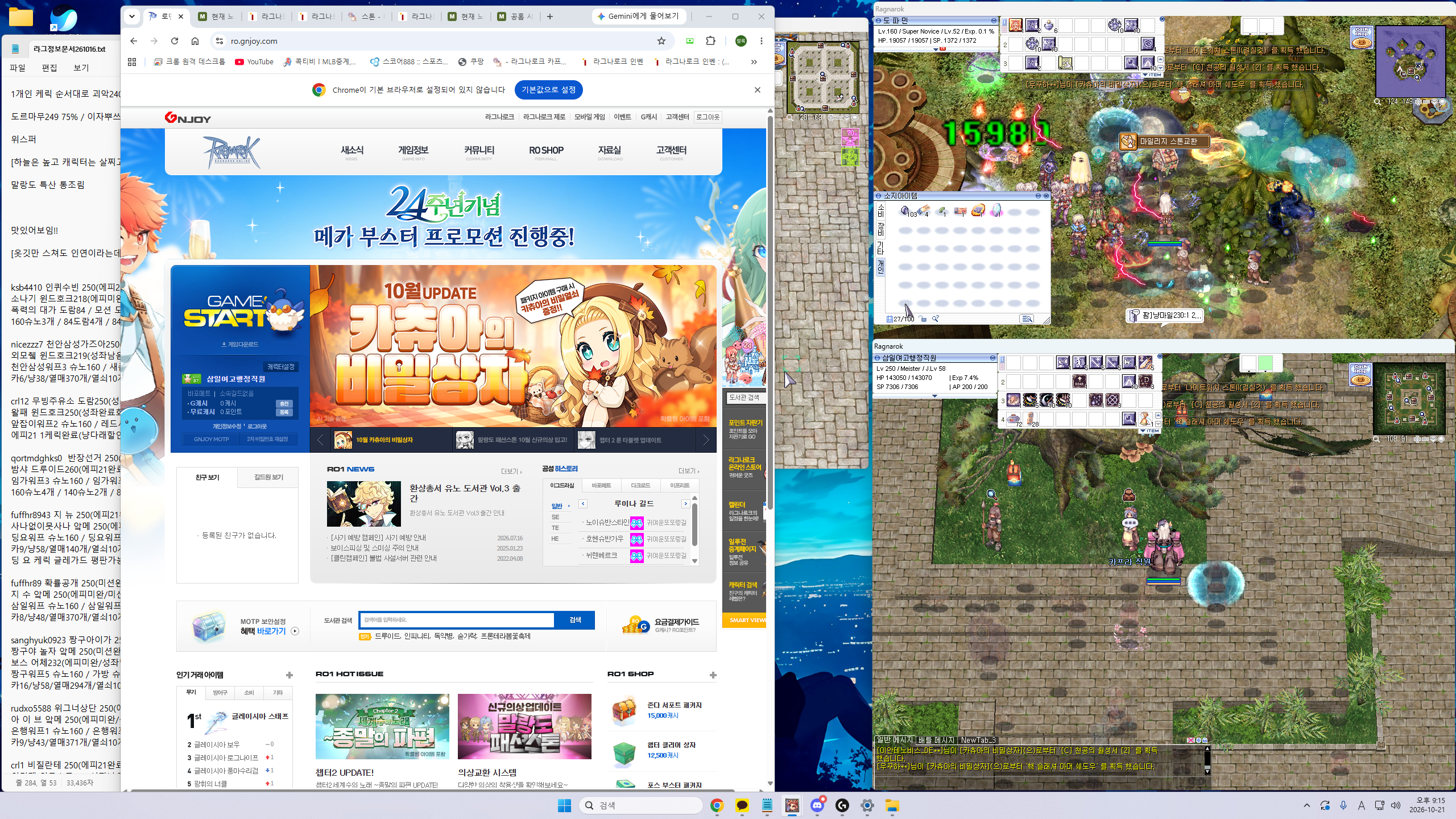Expand 인기거래아이템 with plus icon
Image resolution: width=1456 pixels, height=819 pixels.
pos(289,675)
